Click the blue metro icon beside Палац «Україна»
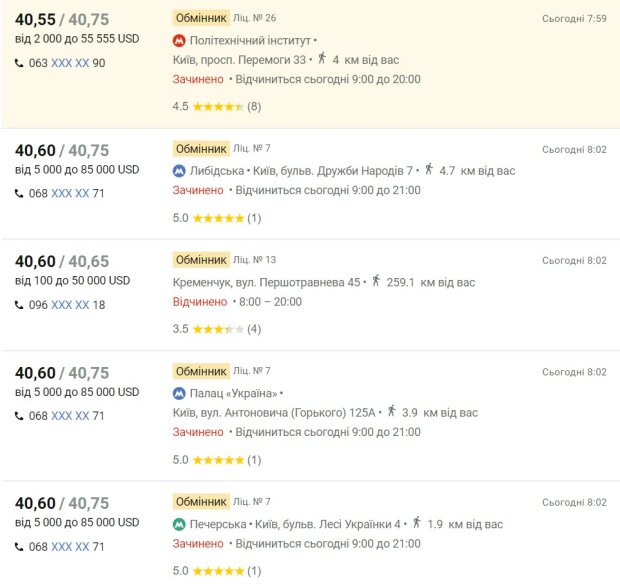This screenshot has height=585, width=620. (x=179, y=393)
